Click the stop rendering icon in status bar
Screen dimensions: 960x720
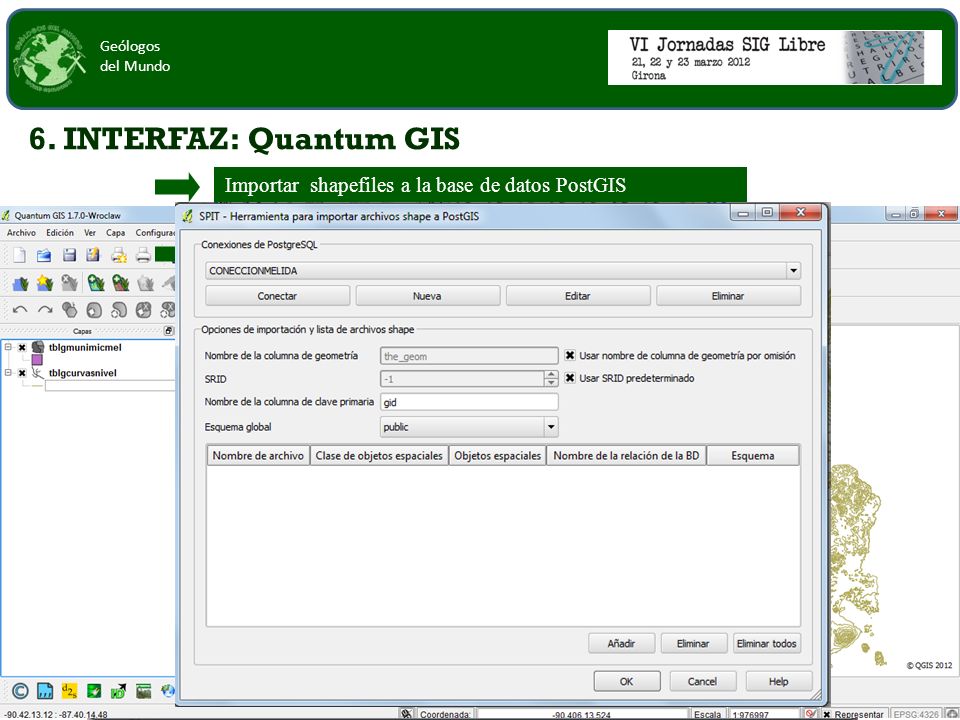811,714
